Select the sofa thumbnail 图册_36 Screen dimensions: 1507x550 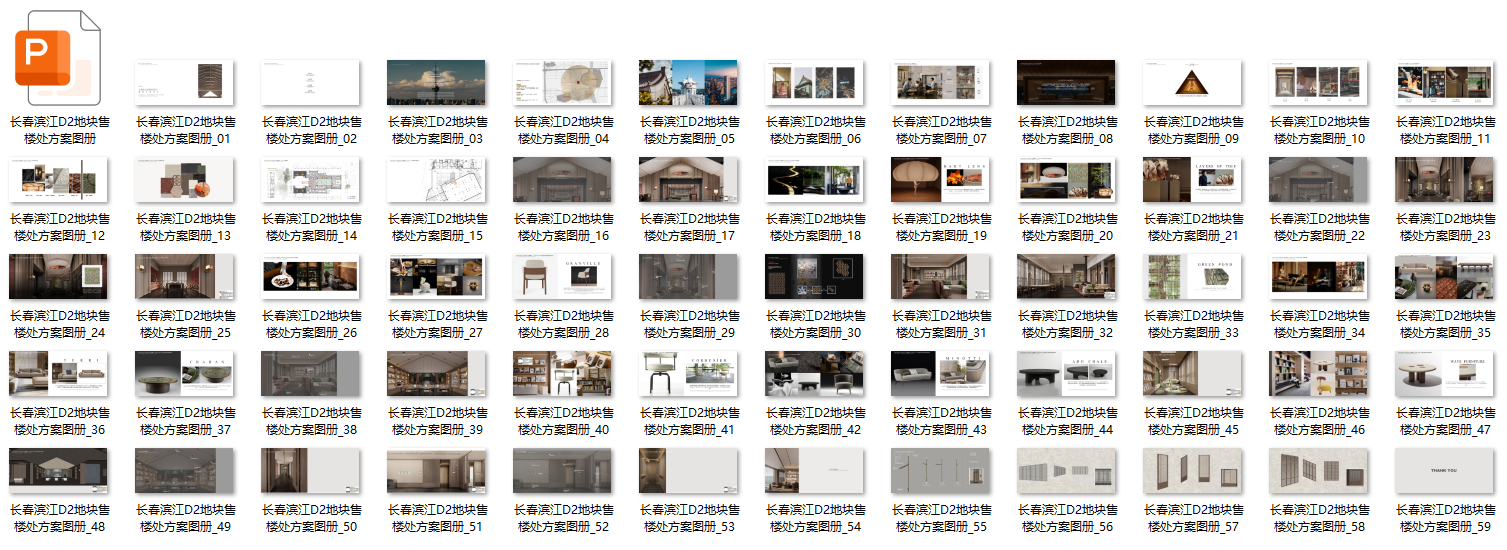click(58, 373)
